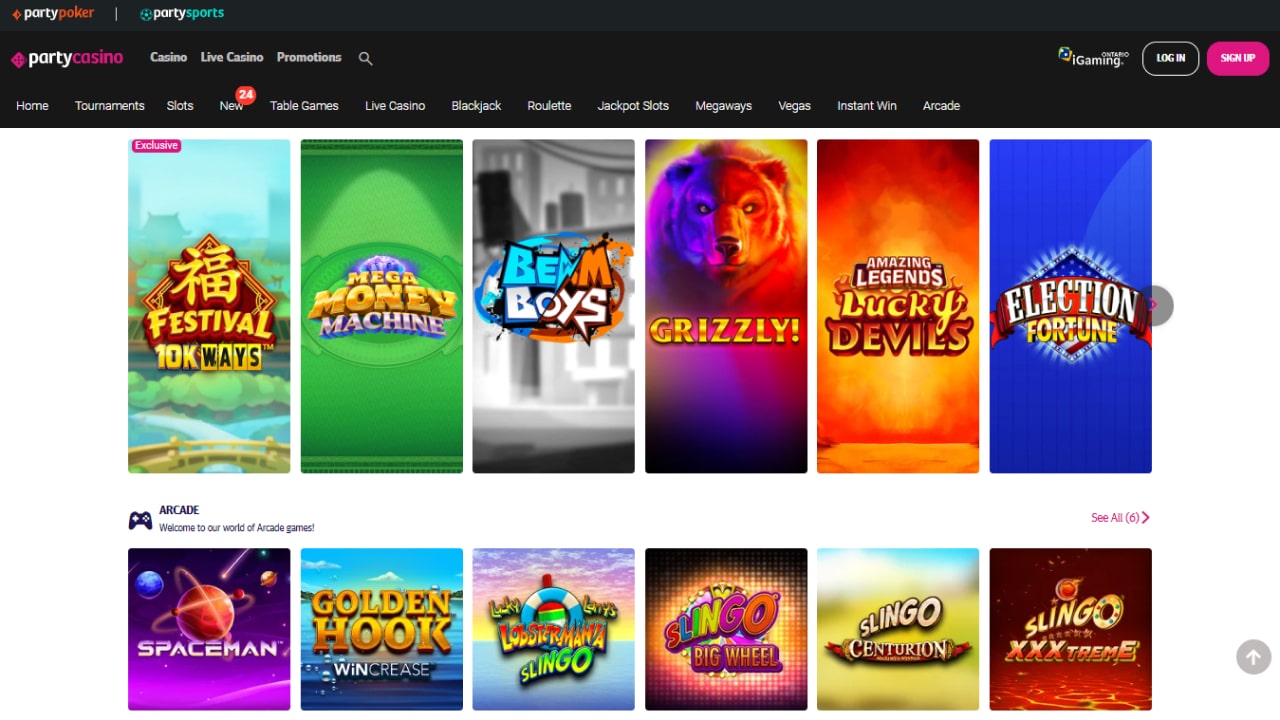1280x720 pixels.
Task: Open Slingo Big Wheel game
Action: pyautogui.click(x=726, y=629)
